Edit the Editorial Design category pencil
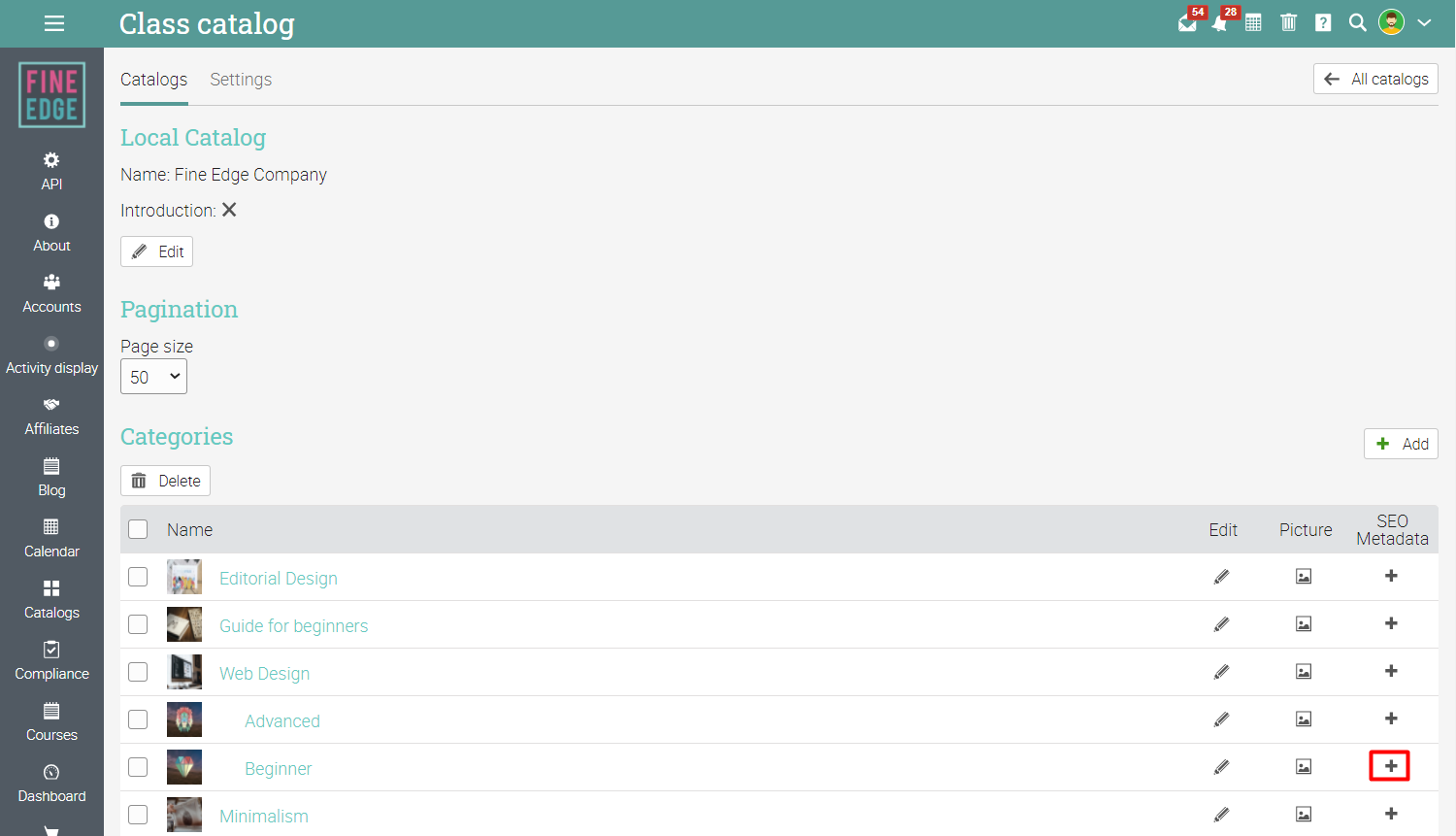 [1222, 577]
